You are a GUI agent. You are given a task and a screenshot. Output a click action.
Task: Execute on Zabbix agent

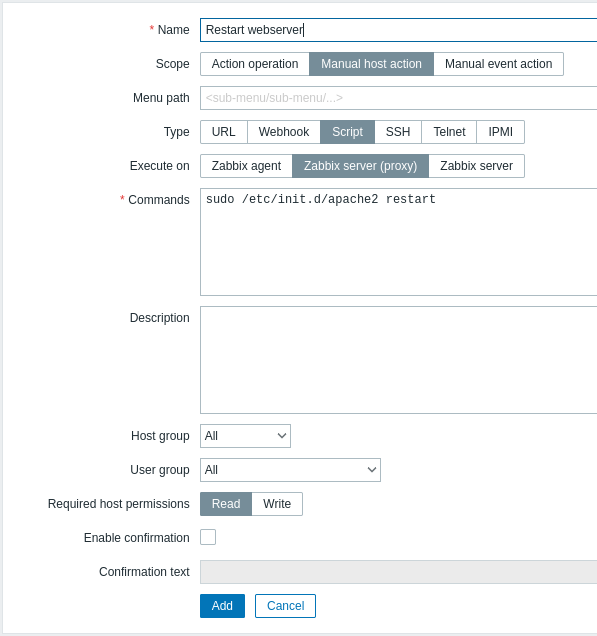246,166
